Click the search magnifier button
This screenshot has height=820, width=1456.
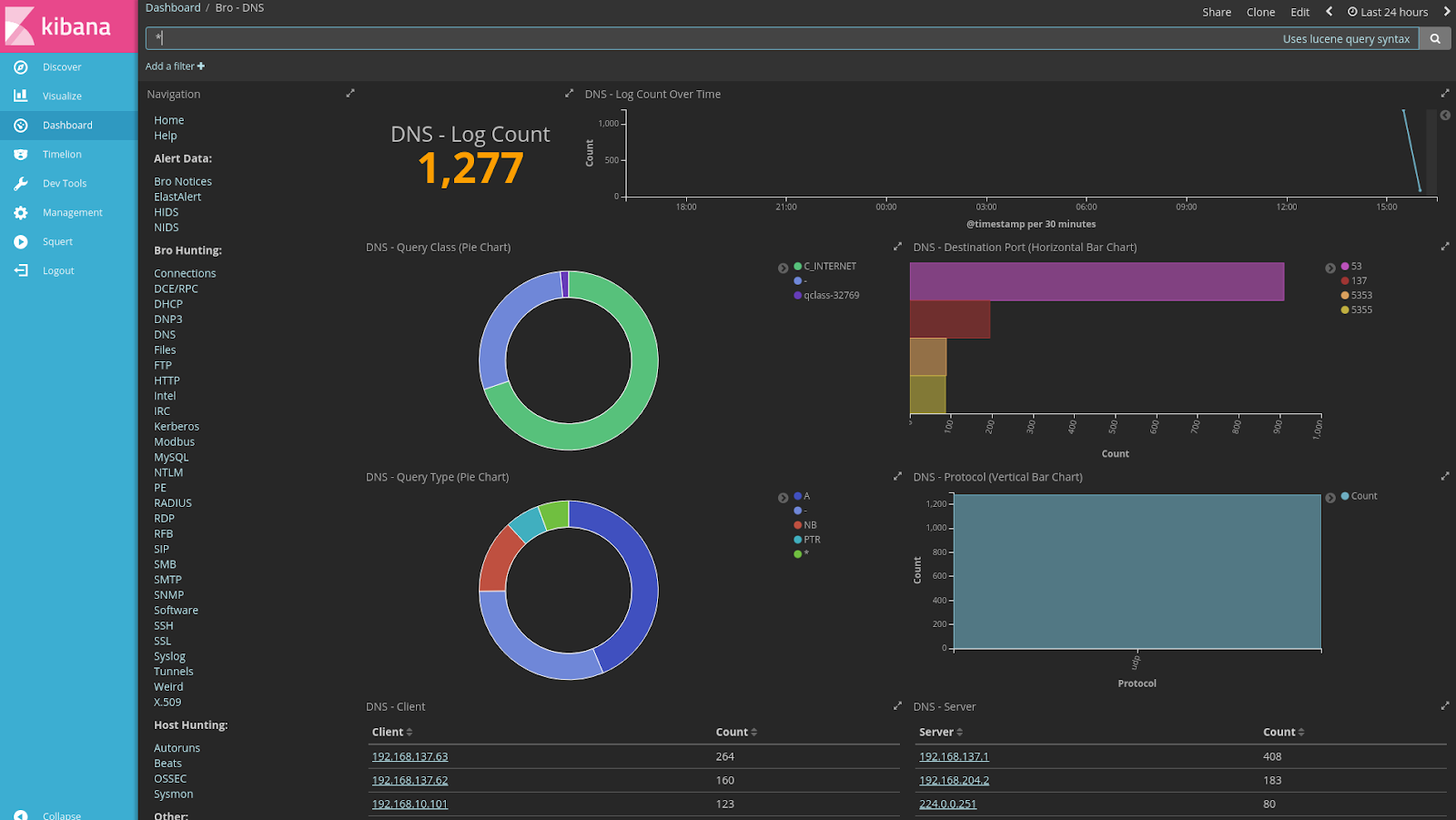click(1435, 39)
